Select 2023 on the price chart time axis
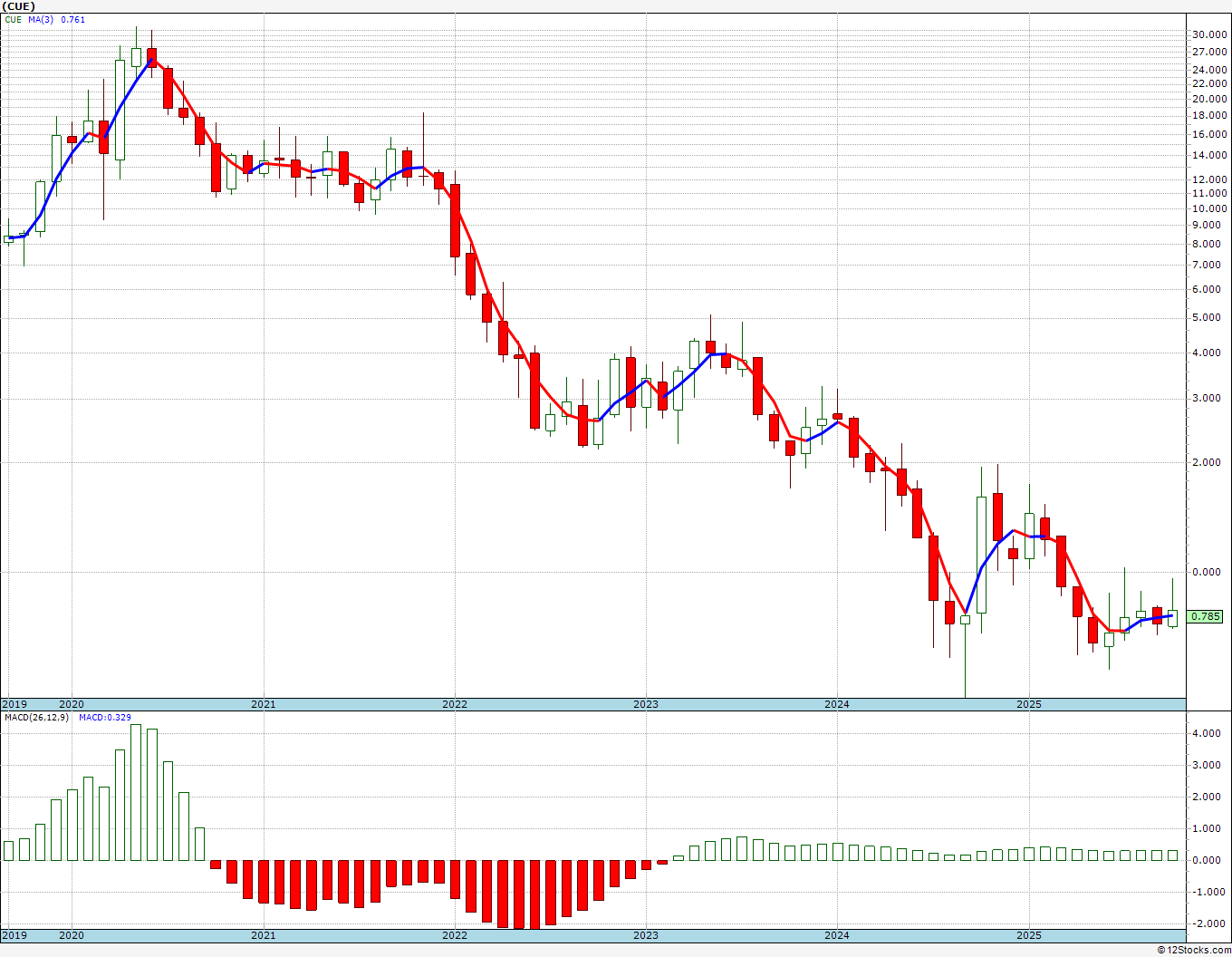Screen dimensions: 1232x957 (x=645, y=704)
